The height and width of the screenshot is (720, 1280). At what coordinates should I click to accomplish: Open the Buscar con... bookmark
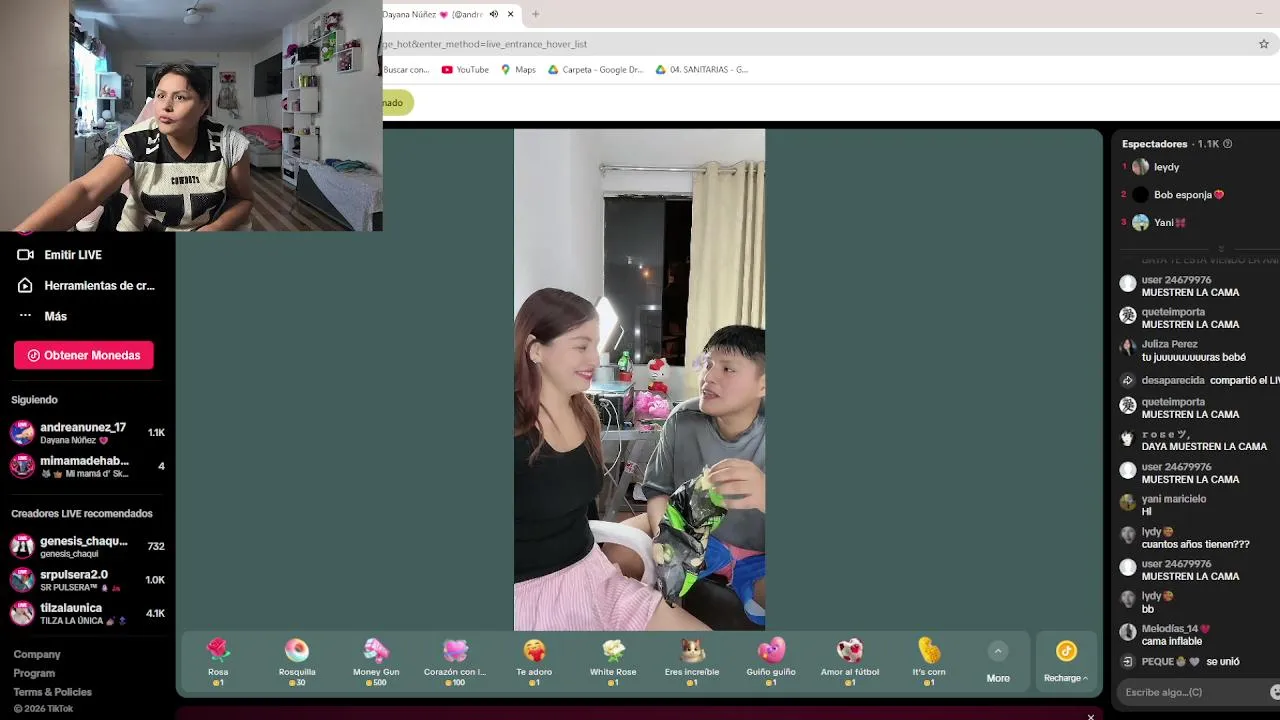(406, 70)
